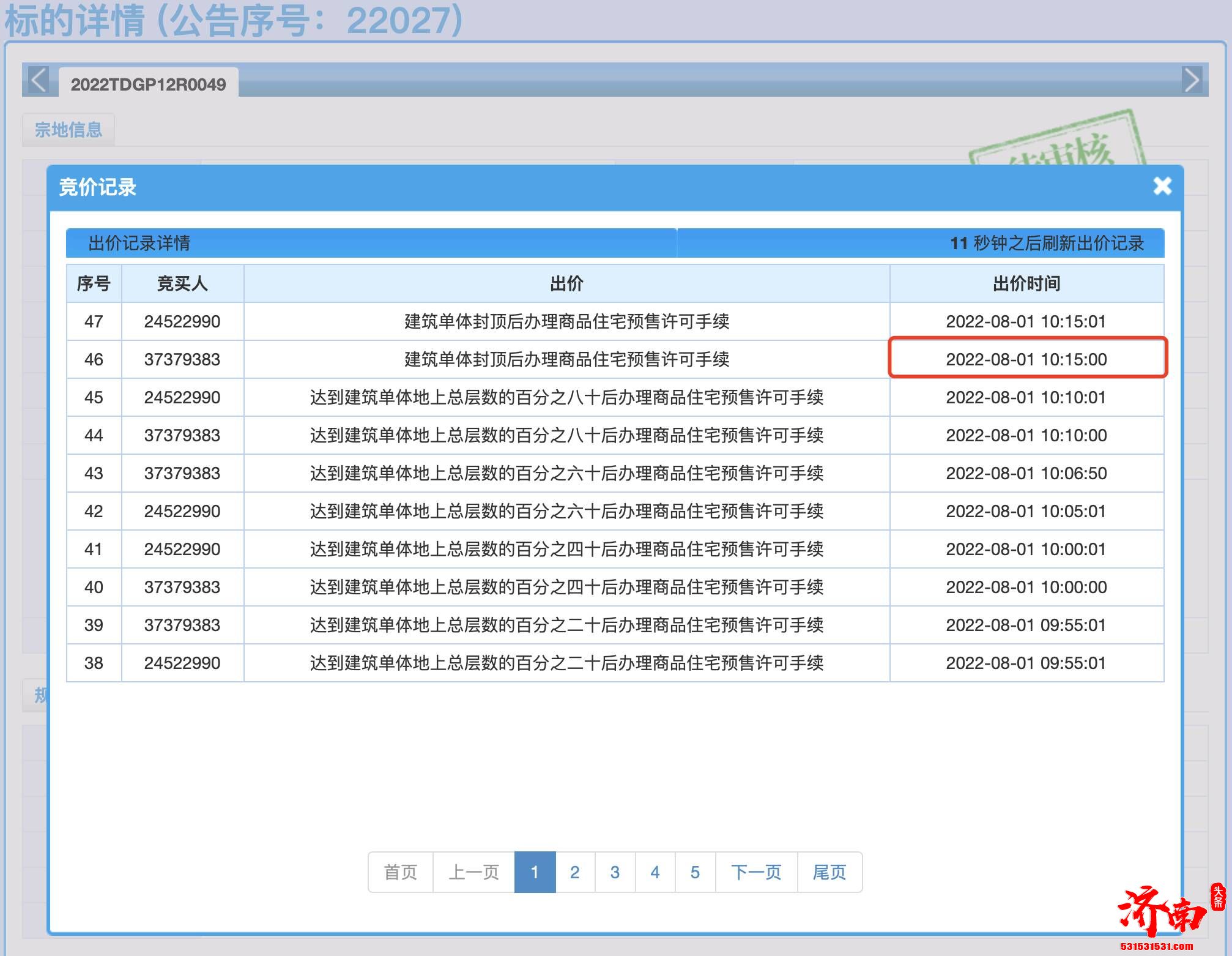Screen dimensions: 1232x956
Task: Select the currently active page 1 indicator
Action: pos(535,873)
